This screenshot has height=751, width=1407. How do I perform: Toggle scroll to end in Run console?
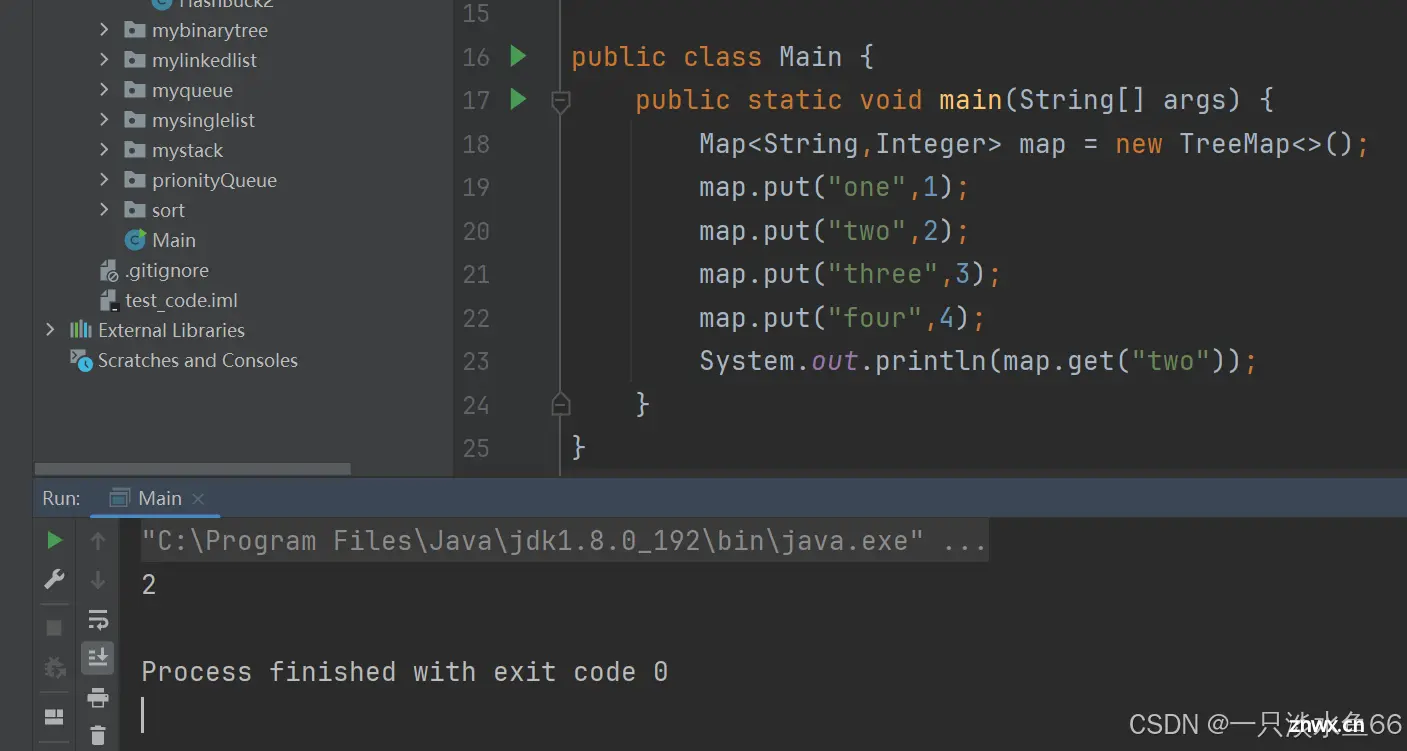pos(98,657)
